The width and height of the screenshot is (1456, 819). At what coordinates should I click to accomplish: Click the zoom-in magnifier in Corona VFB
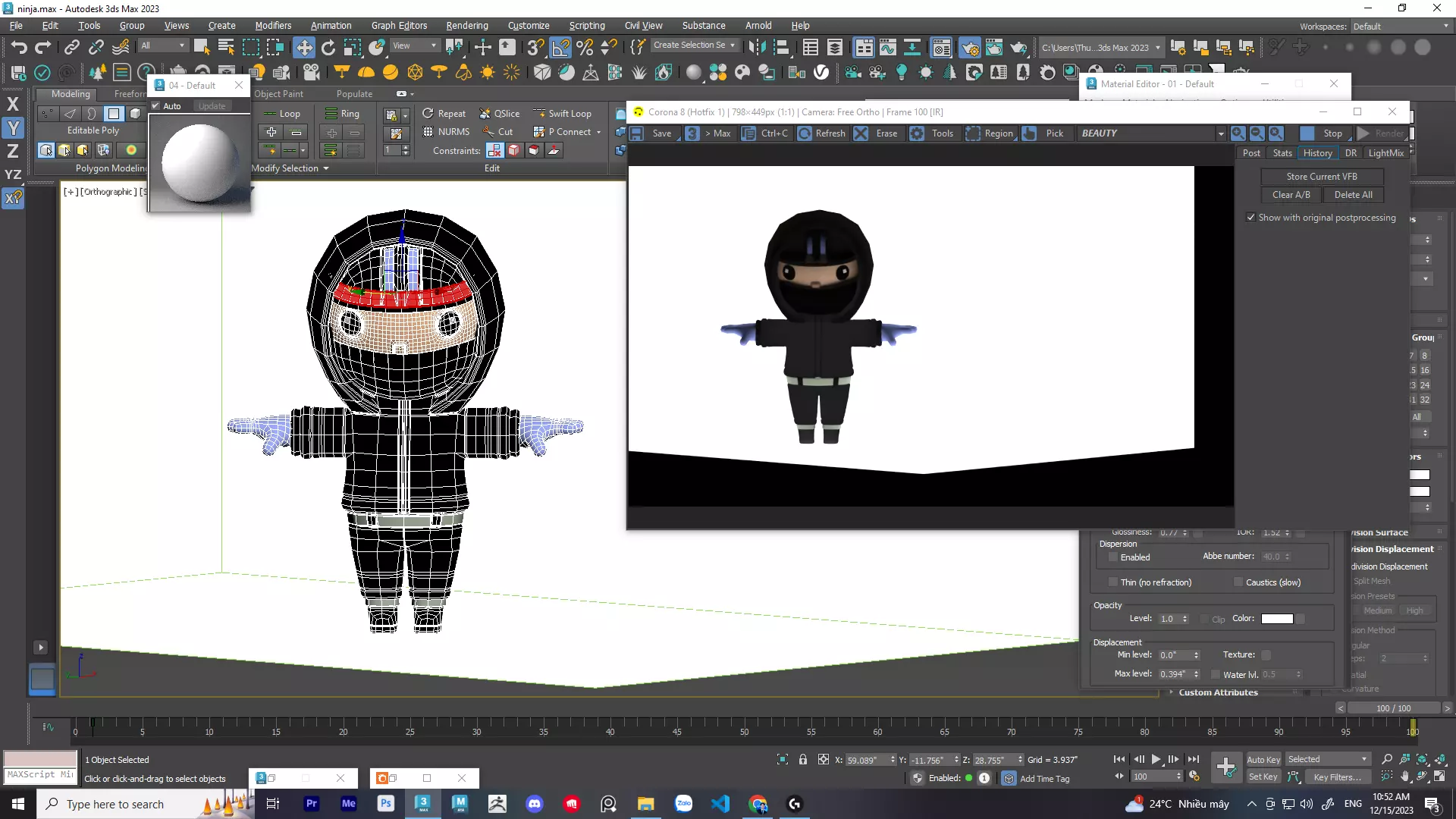point(1238,133)
